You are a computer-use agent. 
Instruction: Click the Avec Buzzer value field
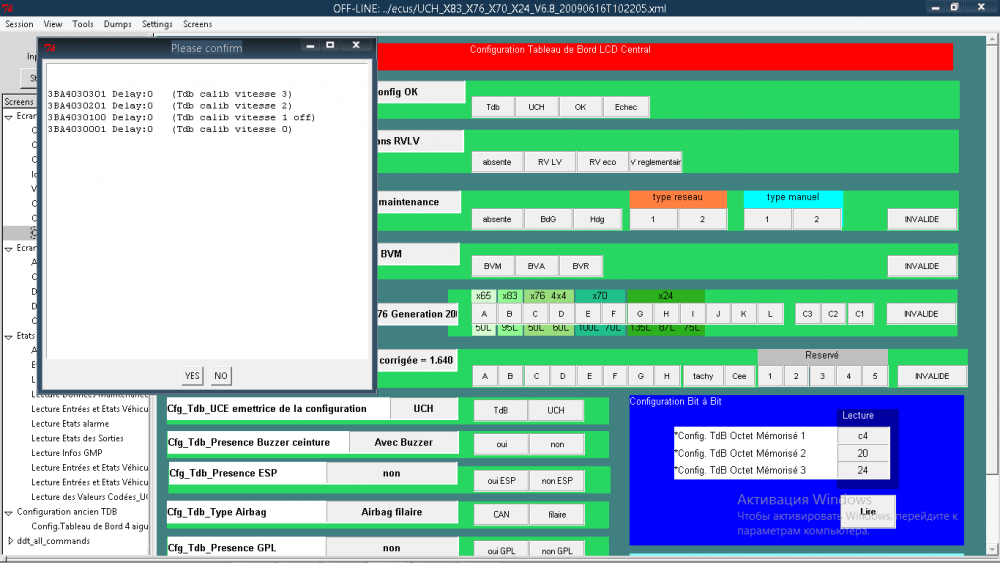coord(404,442)
